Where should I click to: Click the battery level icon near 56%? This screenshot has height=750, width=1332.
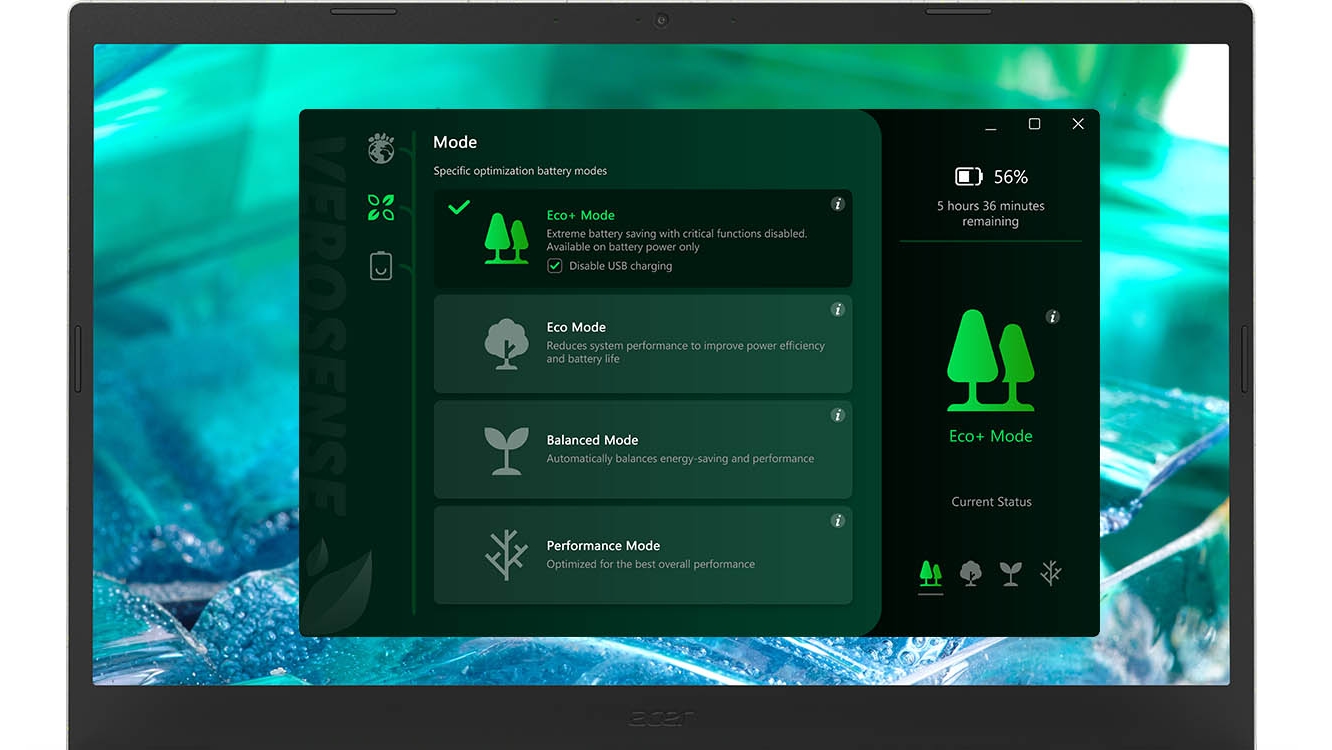969,177
